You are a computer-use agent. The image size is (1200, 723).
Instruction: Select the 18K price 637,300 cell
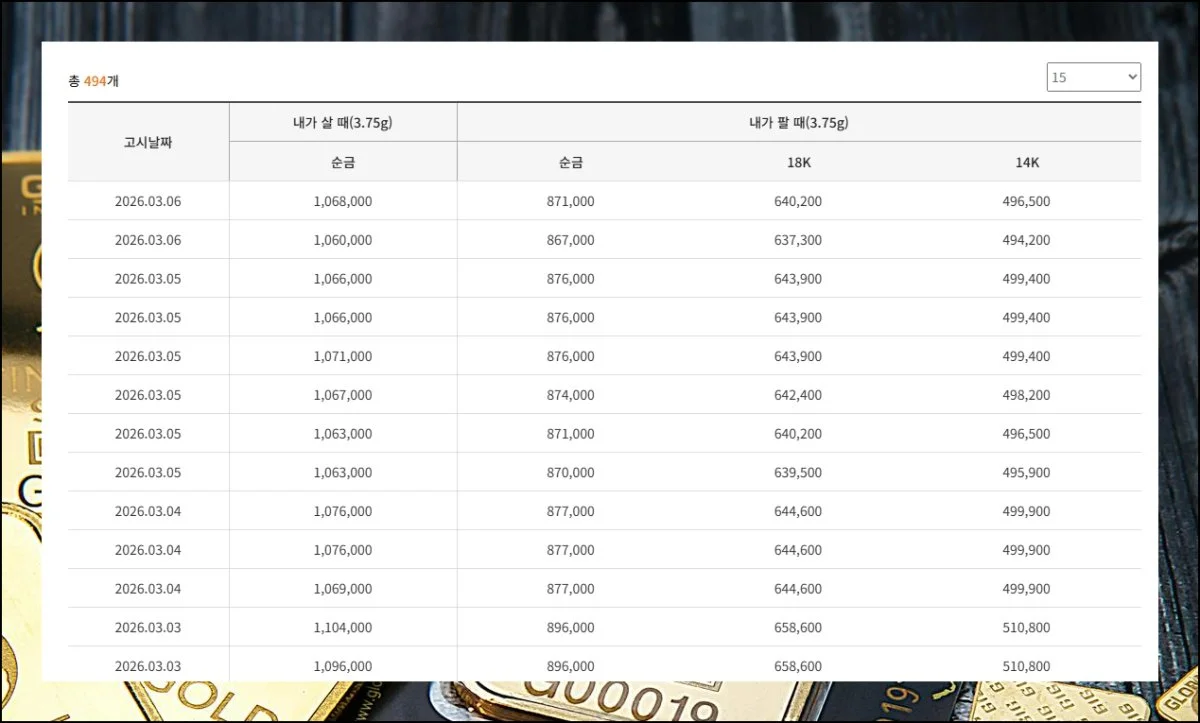pos(798,240)
